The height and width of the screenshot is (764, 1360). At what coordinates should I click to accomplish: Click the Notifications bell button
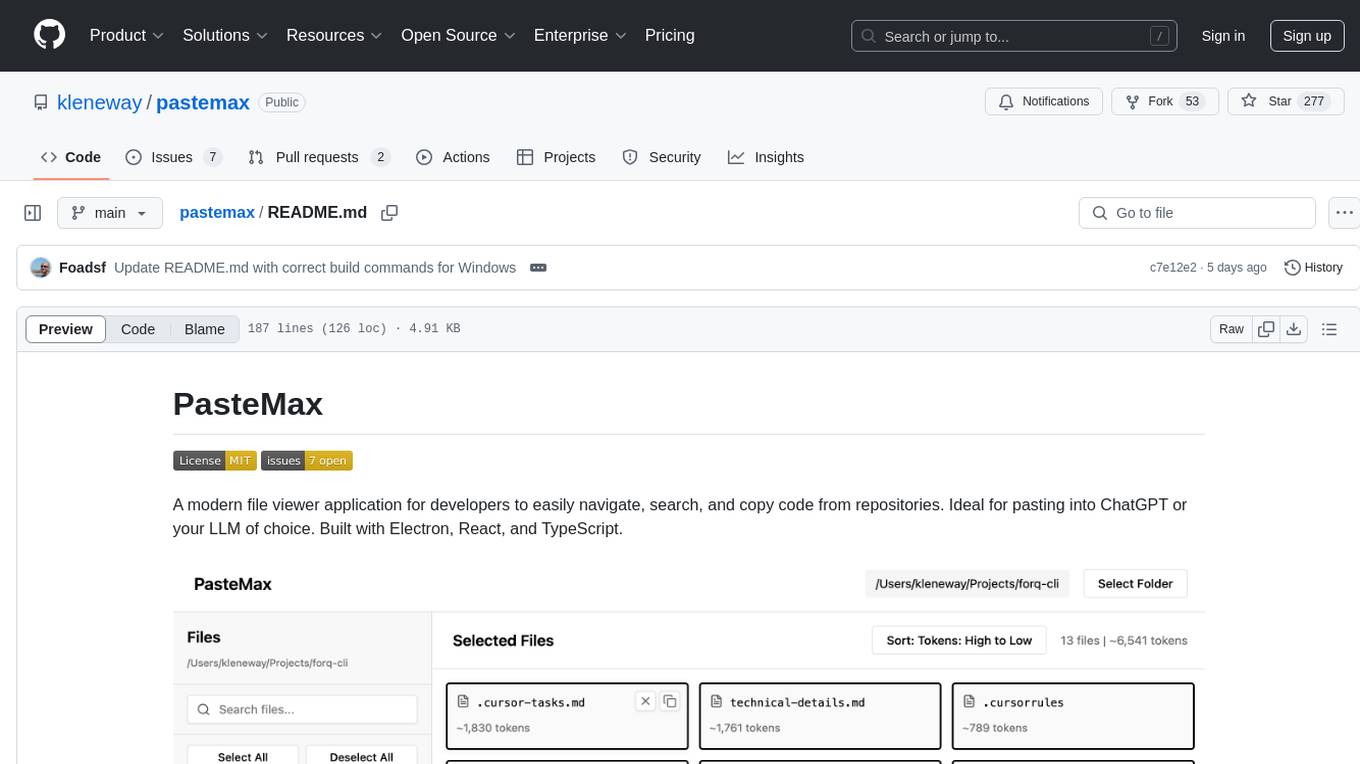(x=1044, y=102)
